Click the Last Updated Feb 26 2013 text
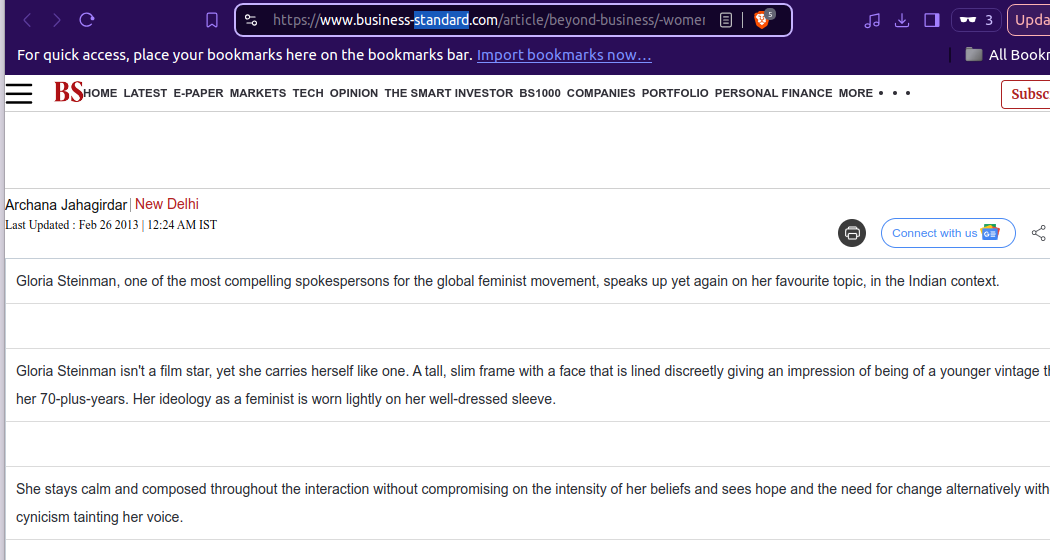 point(111,225)
